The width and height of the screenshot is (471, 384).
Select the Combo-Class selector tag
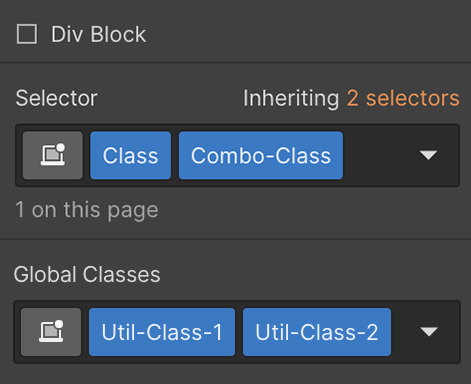pyautogui.click(x=261, y=155)
